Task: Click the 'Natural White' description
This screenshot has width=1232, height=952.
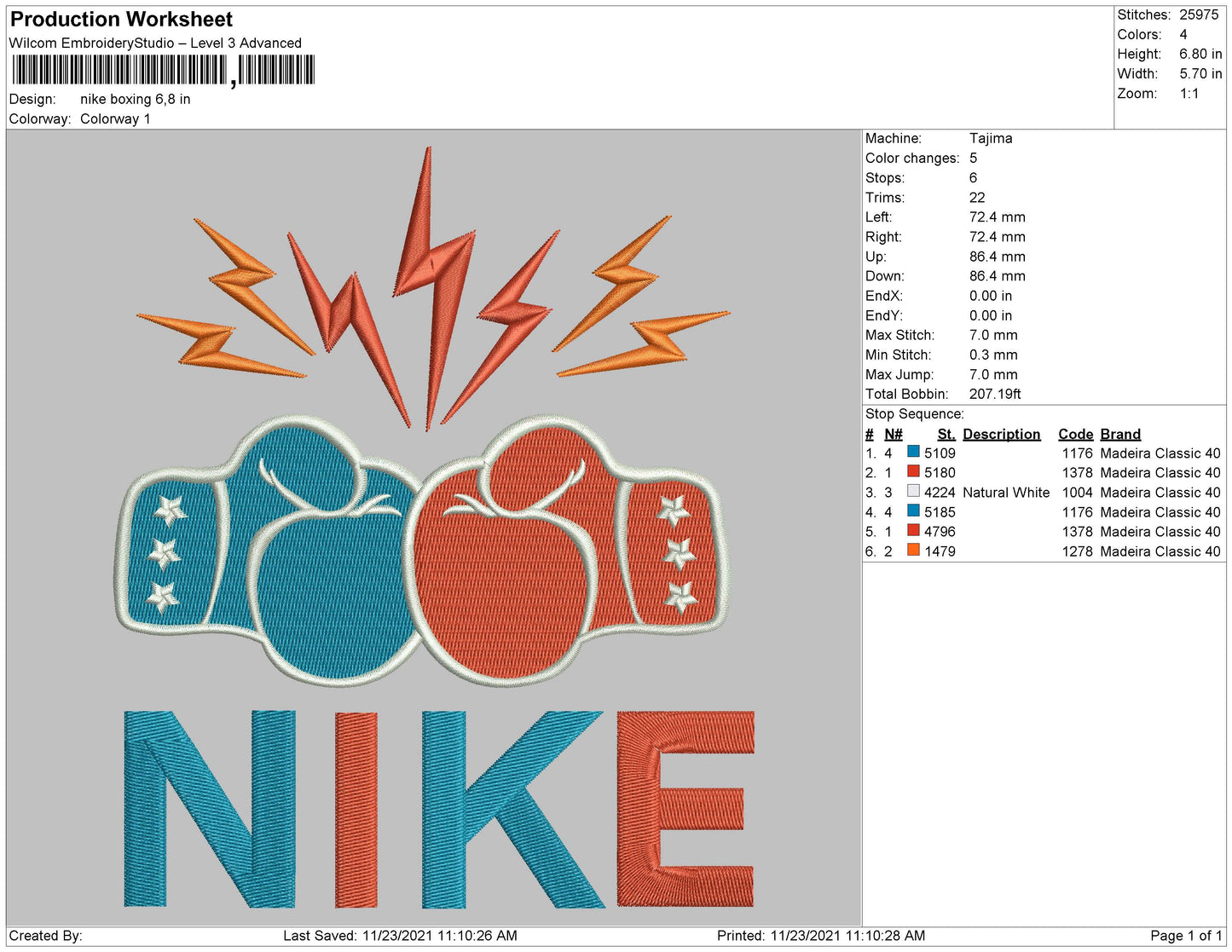Action: click(1006, 493)
